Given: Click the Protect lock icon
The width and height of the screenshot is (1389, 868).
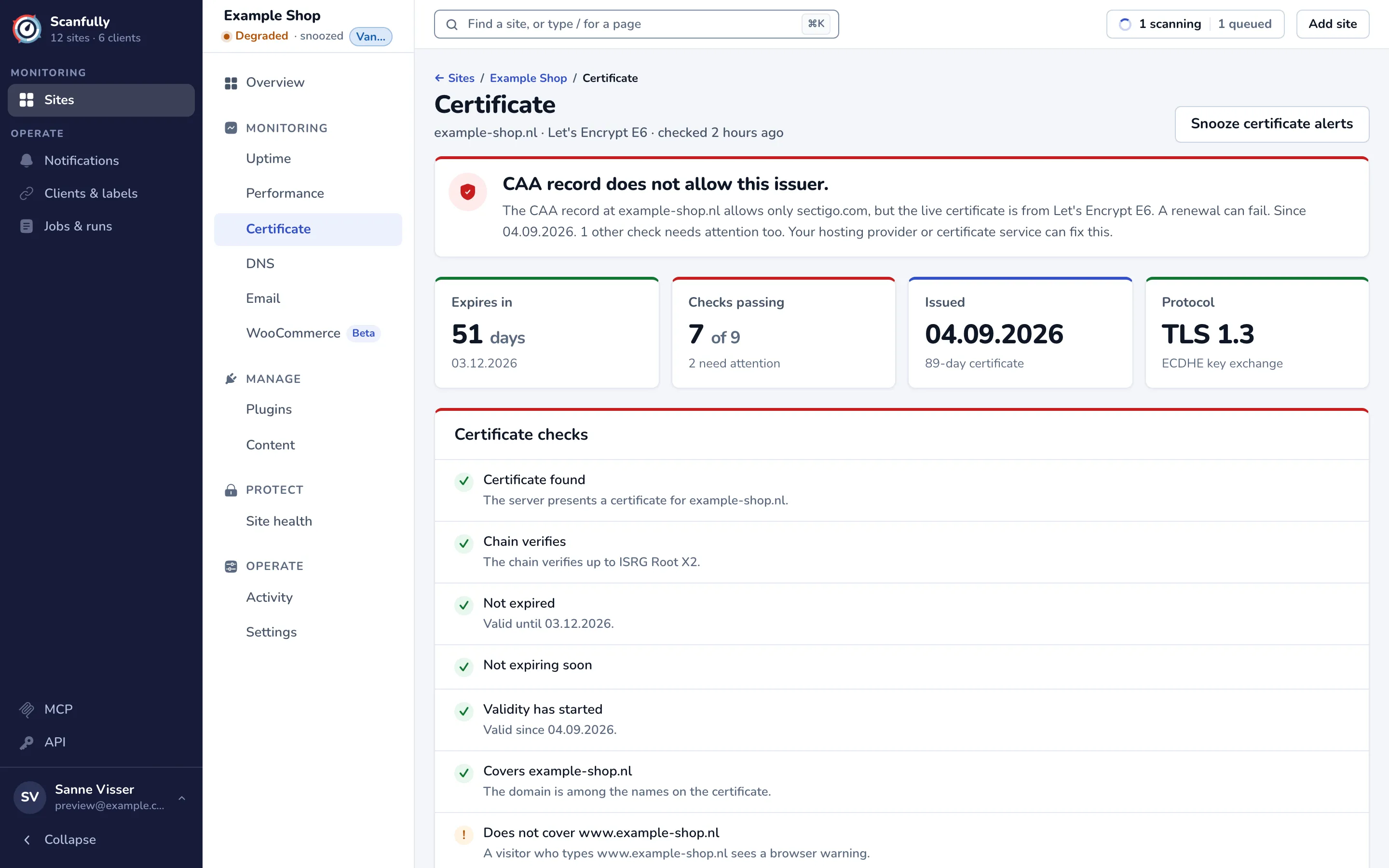Looking at the screenshot, I should [231, 490].
